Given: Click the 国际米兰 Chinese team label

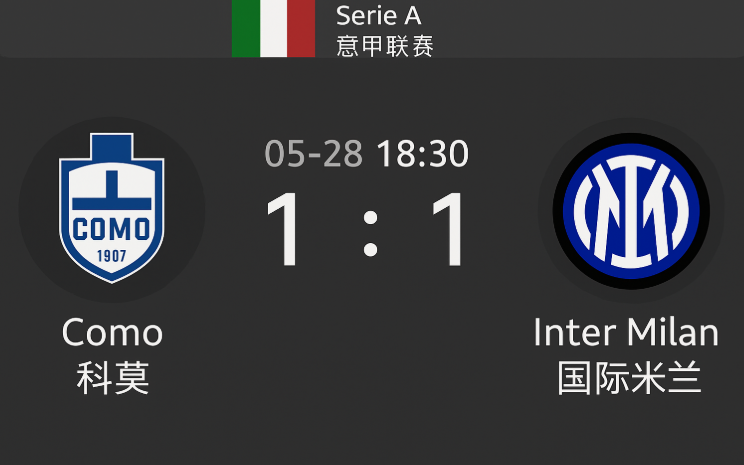Looking at the screenshot, I should (629, 378).
